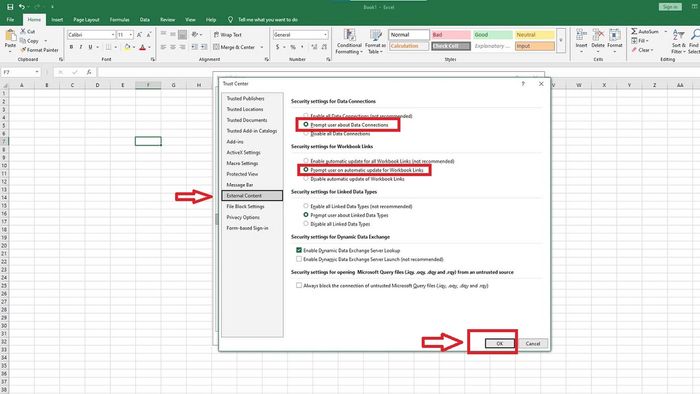Toggle Enable Dynamic Data Exchange Server Lookup

point(299,250)
